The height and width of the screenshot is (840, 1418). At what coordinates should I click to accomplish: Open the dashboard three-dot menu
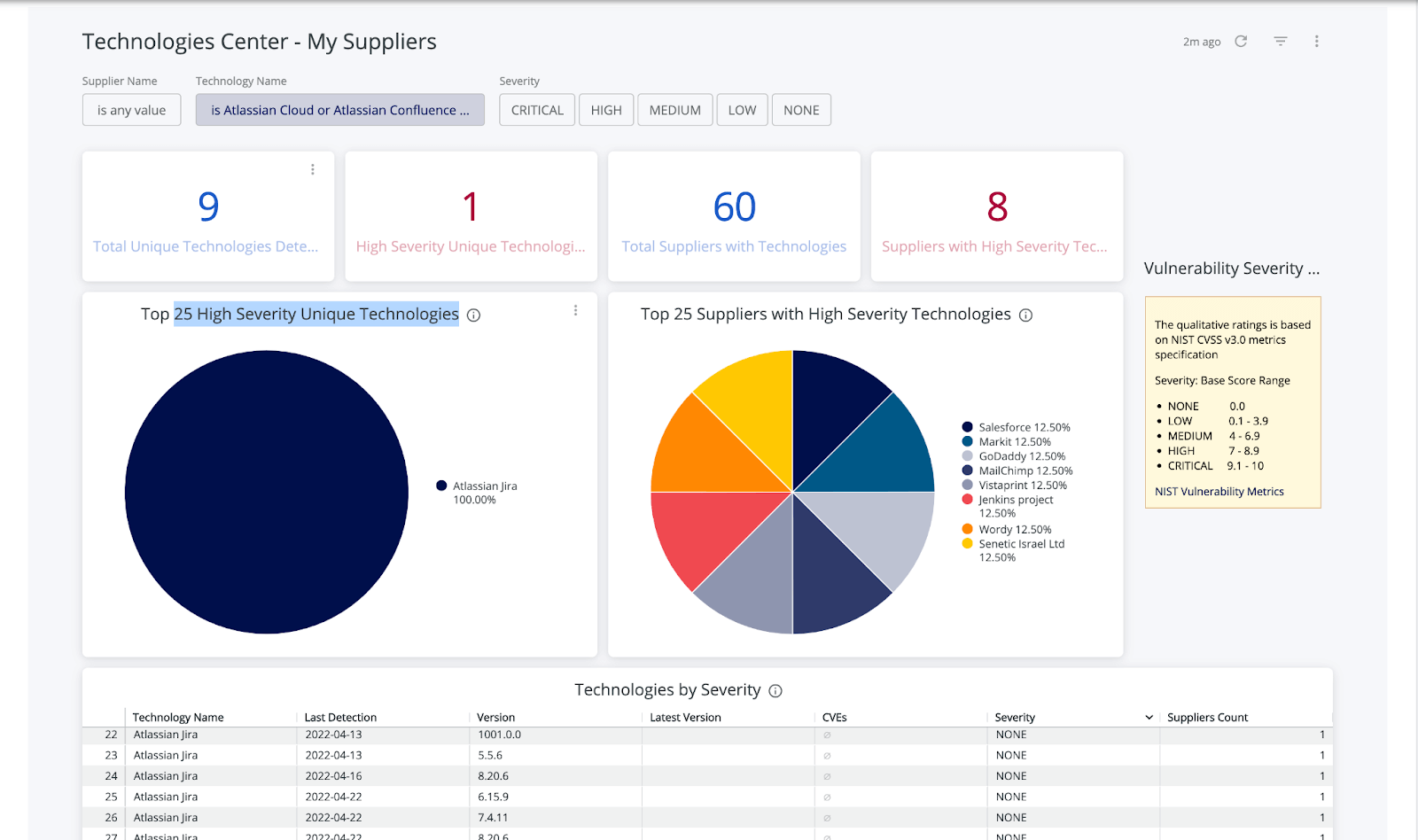(1316, 41)
